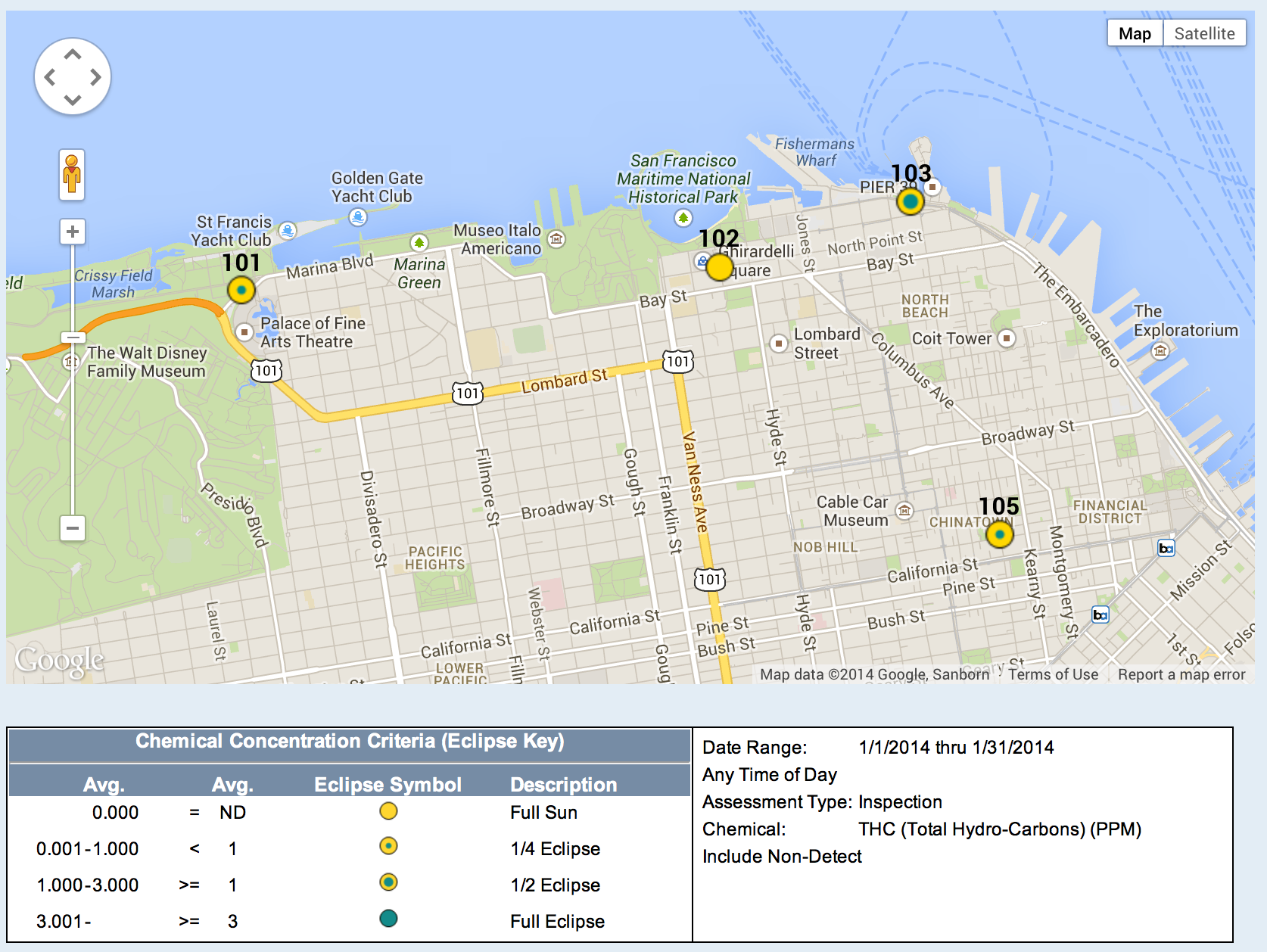Pan the map left with arrow
This screenshot has height=952, width=1267.
pyautogui.click(x=50, y=77)
